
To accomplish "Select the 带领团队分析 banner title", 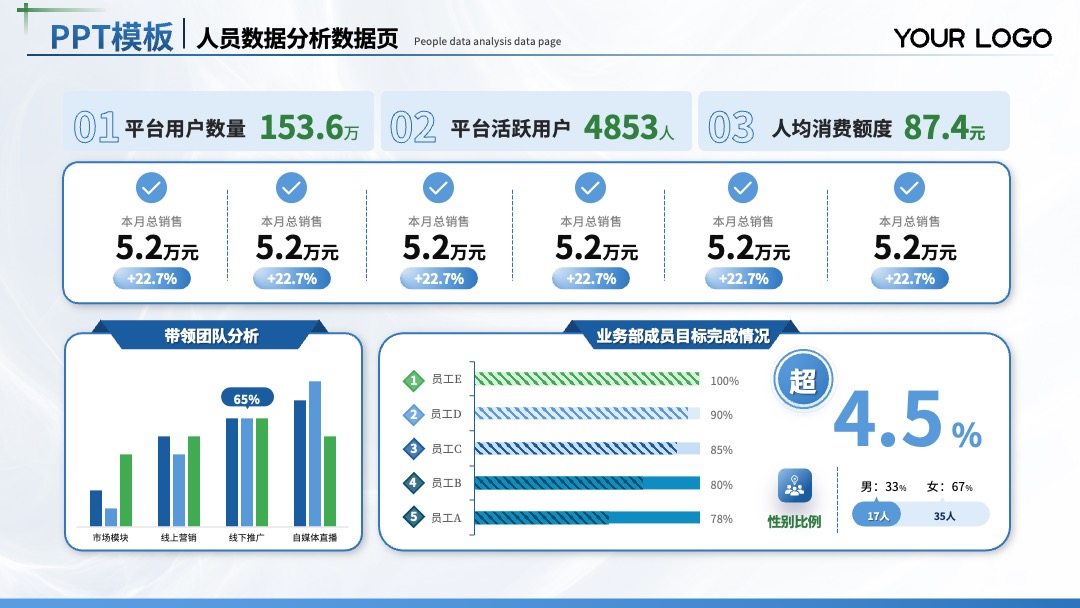I will 211,336.
